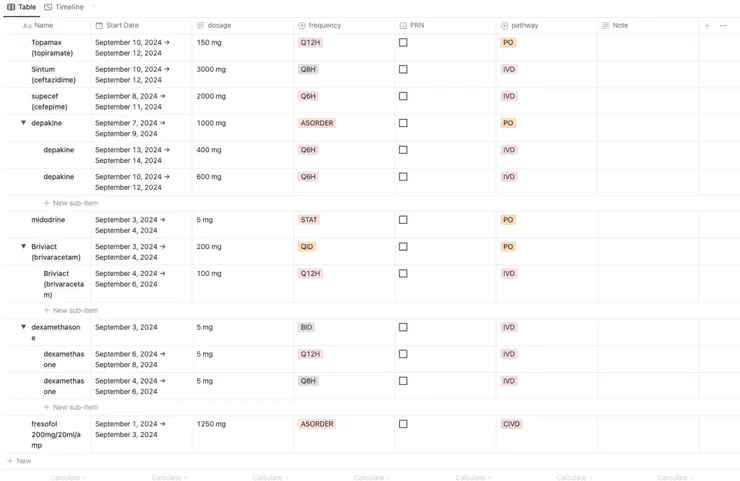Click QID tag in Briviact 200 mg row
This screenshot has width=740, height=481.
pyautogui.click(x=307, y=247)
